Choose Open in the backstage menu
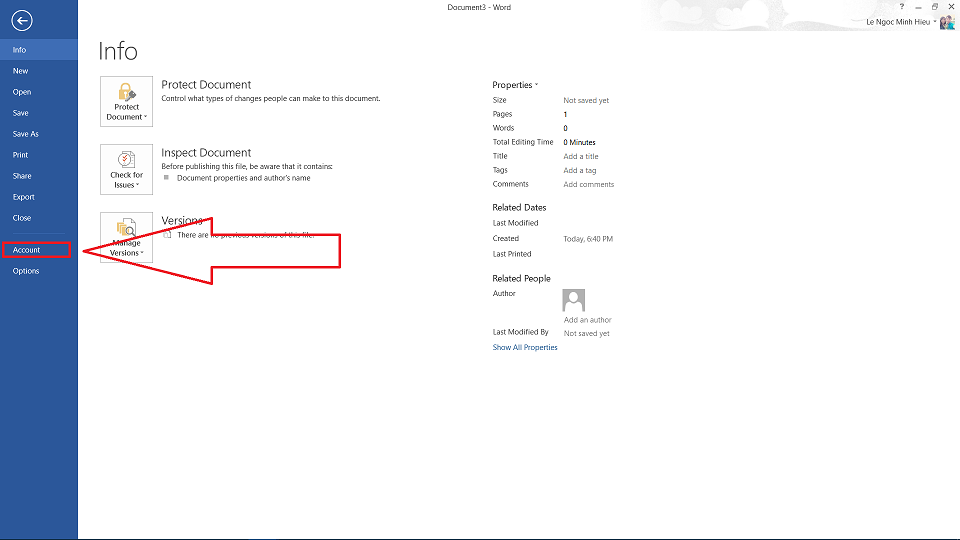960x540 pixels. click(x=39, y=92)
